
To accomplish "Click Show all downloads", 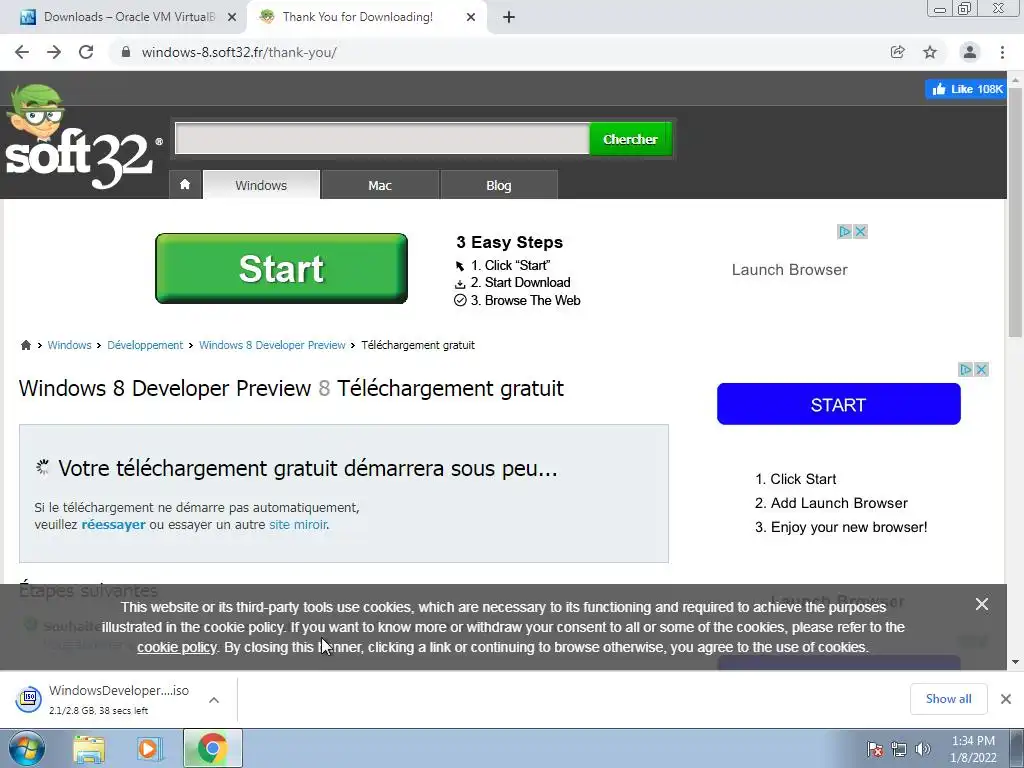I will [948, 699].
